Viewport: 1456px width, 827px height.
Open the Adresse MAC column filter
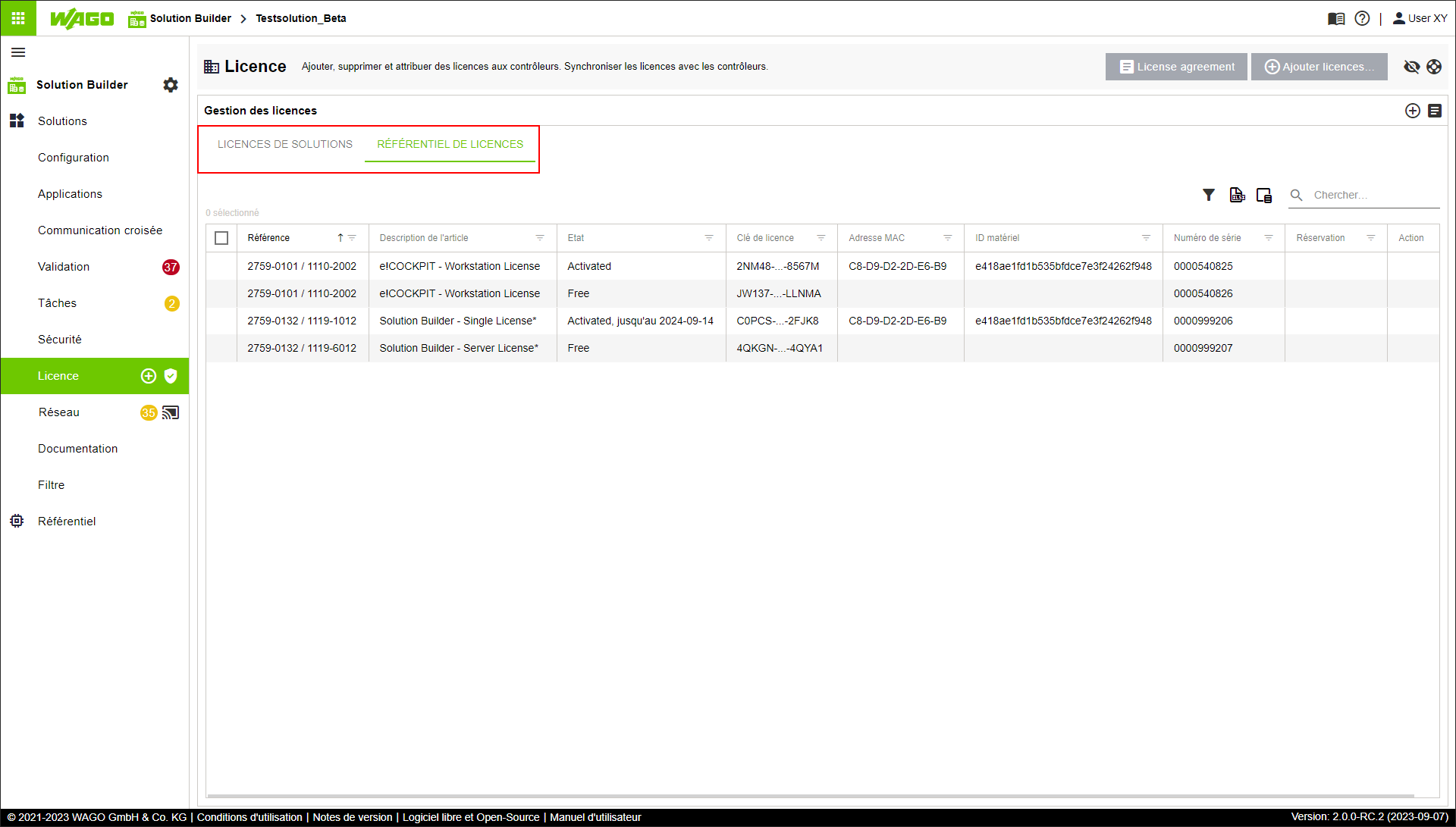[x=947, y=238]
